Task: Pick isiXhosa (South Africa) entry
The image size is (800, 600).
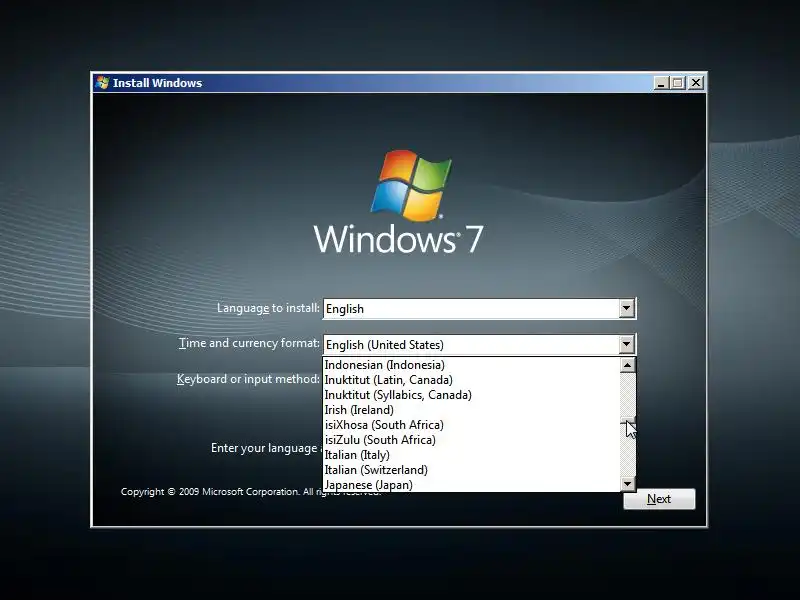Action: point(471,425)
